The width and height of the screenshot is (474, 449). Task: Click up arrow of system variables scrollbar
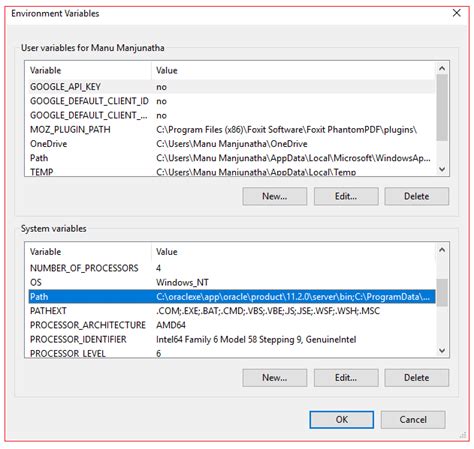pos(442,250)
